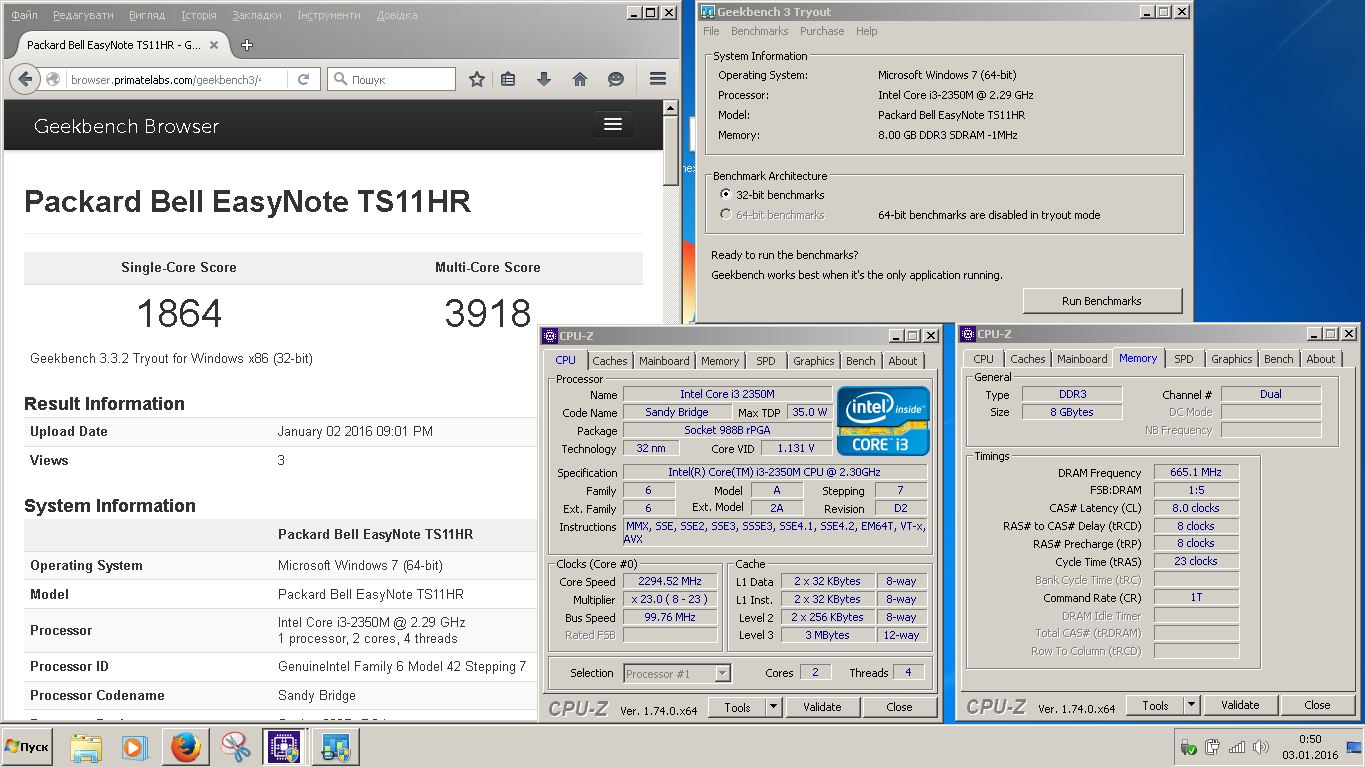Image resolution: width=1365 pixels, height=767 pixels.
Task: Switch to Mainboard tab in left CPU-Z window
Action: [664, 361]
